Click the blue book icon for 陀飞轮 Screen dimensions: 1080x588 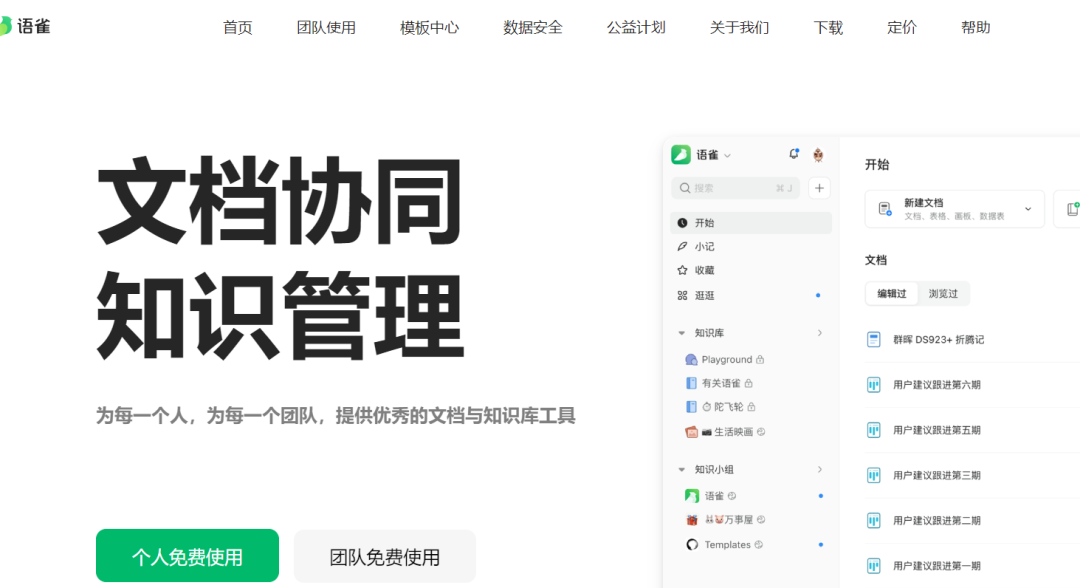point(691,407)
